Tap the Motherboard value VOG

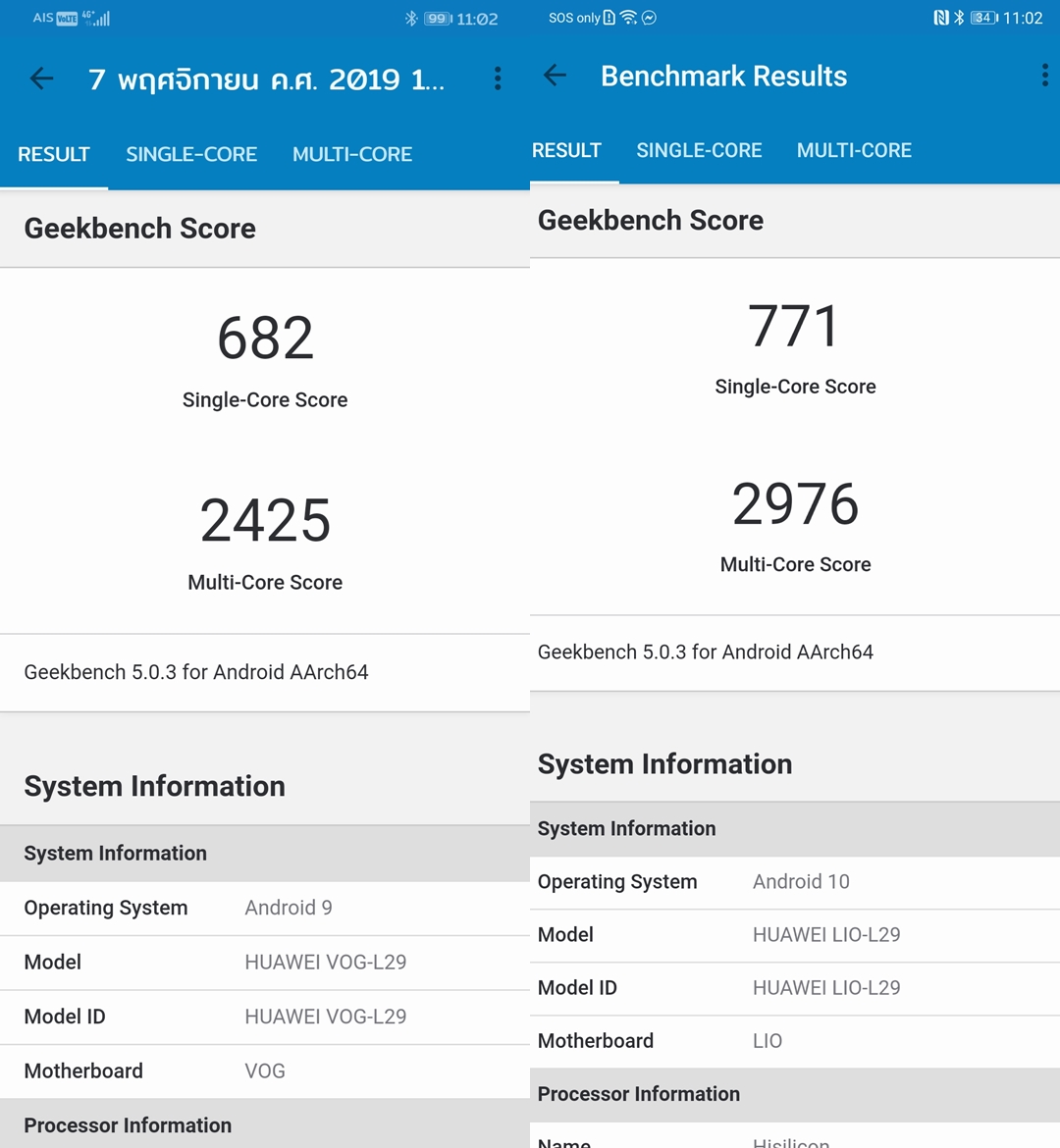click(x=265, y=1071)
